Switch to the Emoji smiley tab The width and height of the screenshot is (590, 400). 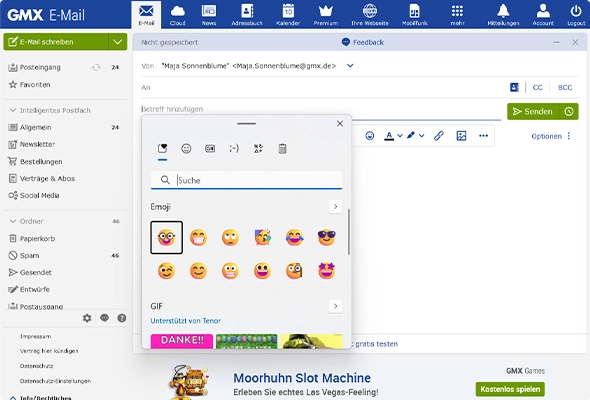point(186,149)
